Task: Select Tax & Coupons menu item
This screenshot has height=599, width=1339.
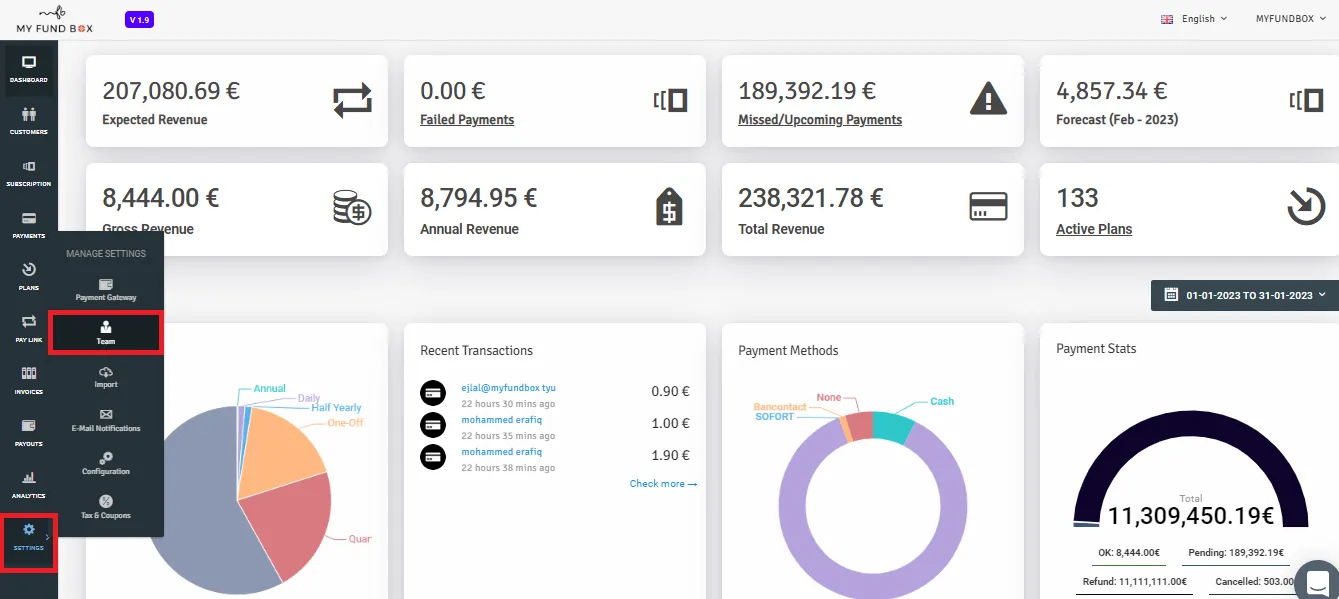Action: pos(106,507)
